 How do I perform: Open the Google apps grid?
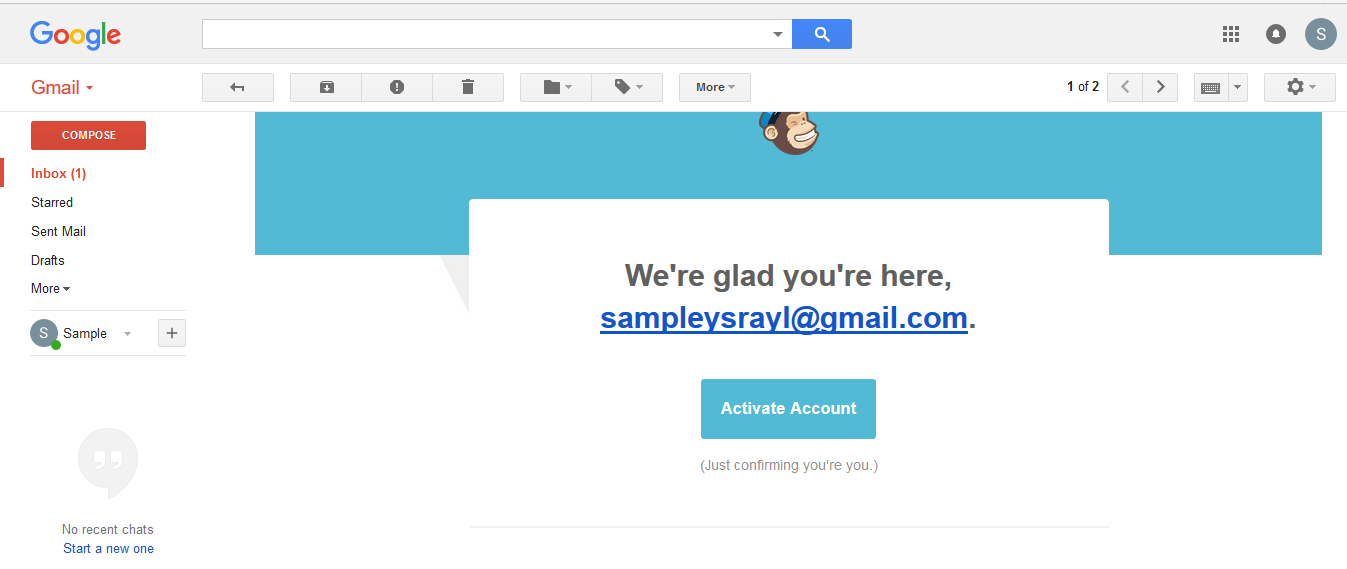click(x=1231, y=34)
